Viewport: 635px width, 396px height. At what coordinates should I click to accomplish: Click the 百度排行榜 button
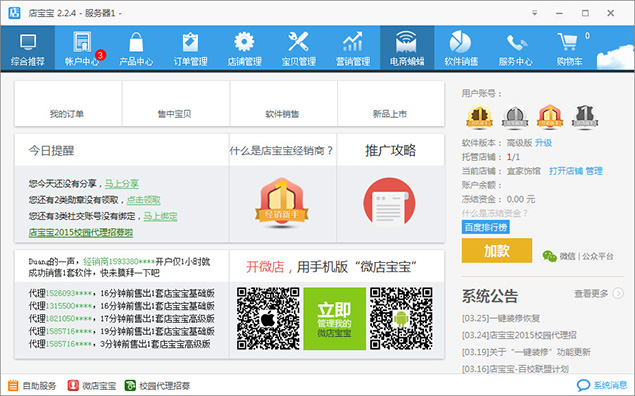point(486,227)
